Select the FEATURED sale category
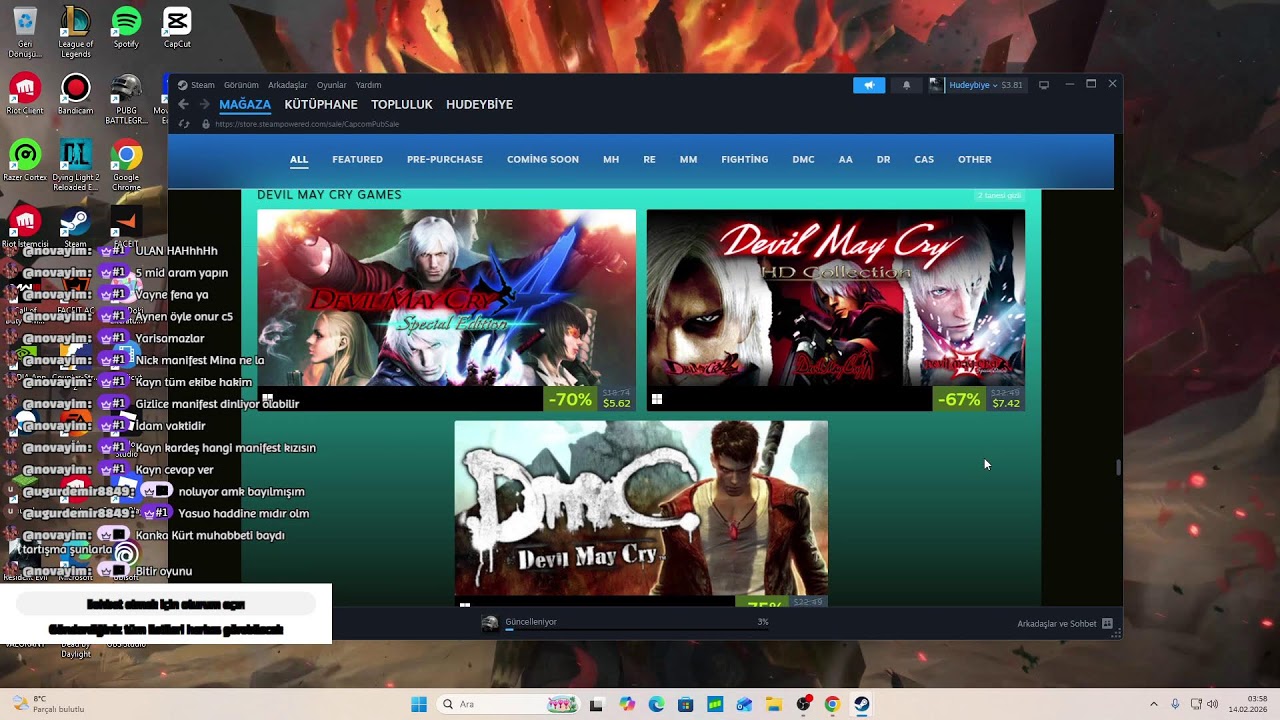This screenshot has width=1280, height=720. coord(357,159)
